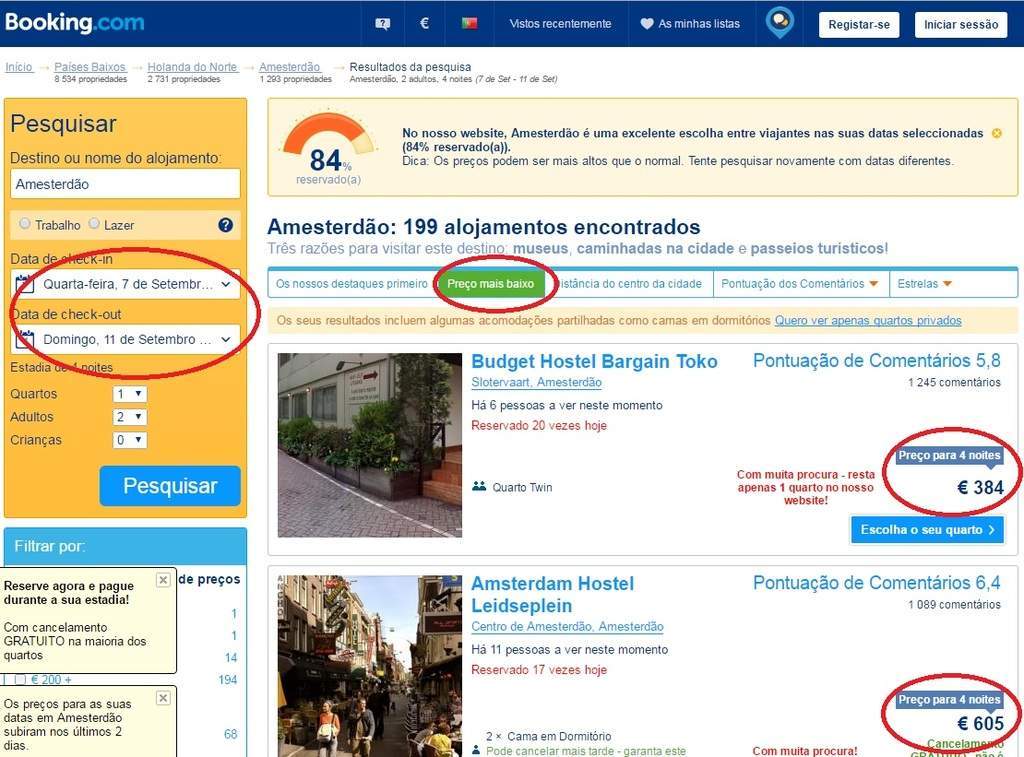The image size is (1024, 757).
Task: Open the check-out date dropdown
Action: (125, 339)
